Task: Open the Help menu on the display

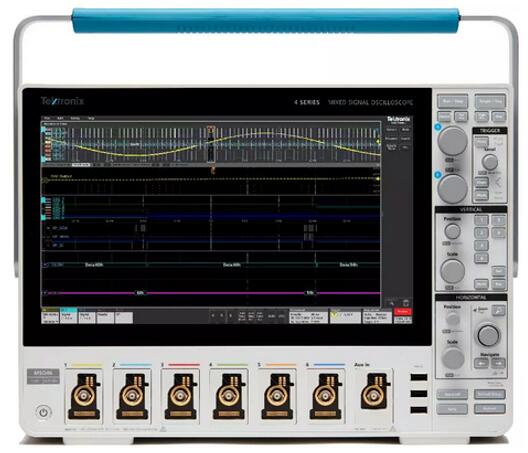Action: point(91,118)
